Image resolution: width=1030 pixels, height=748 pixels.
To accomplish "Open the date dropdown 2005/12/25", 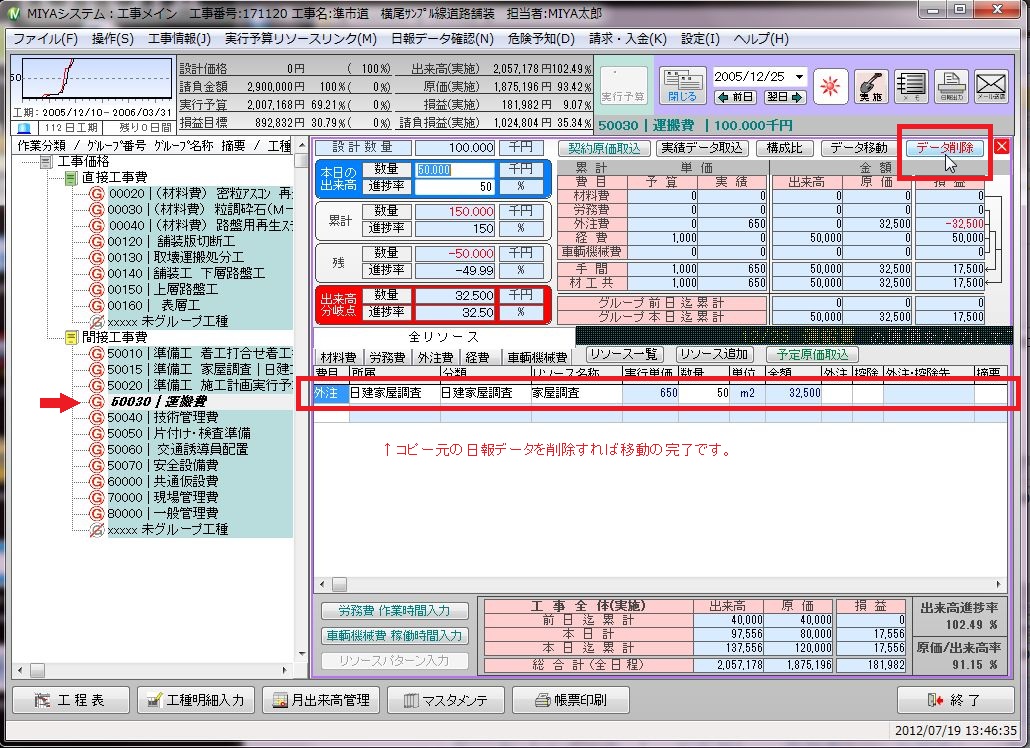I will point(799,77).
